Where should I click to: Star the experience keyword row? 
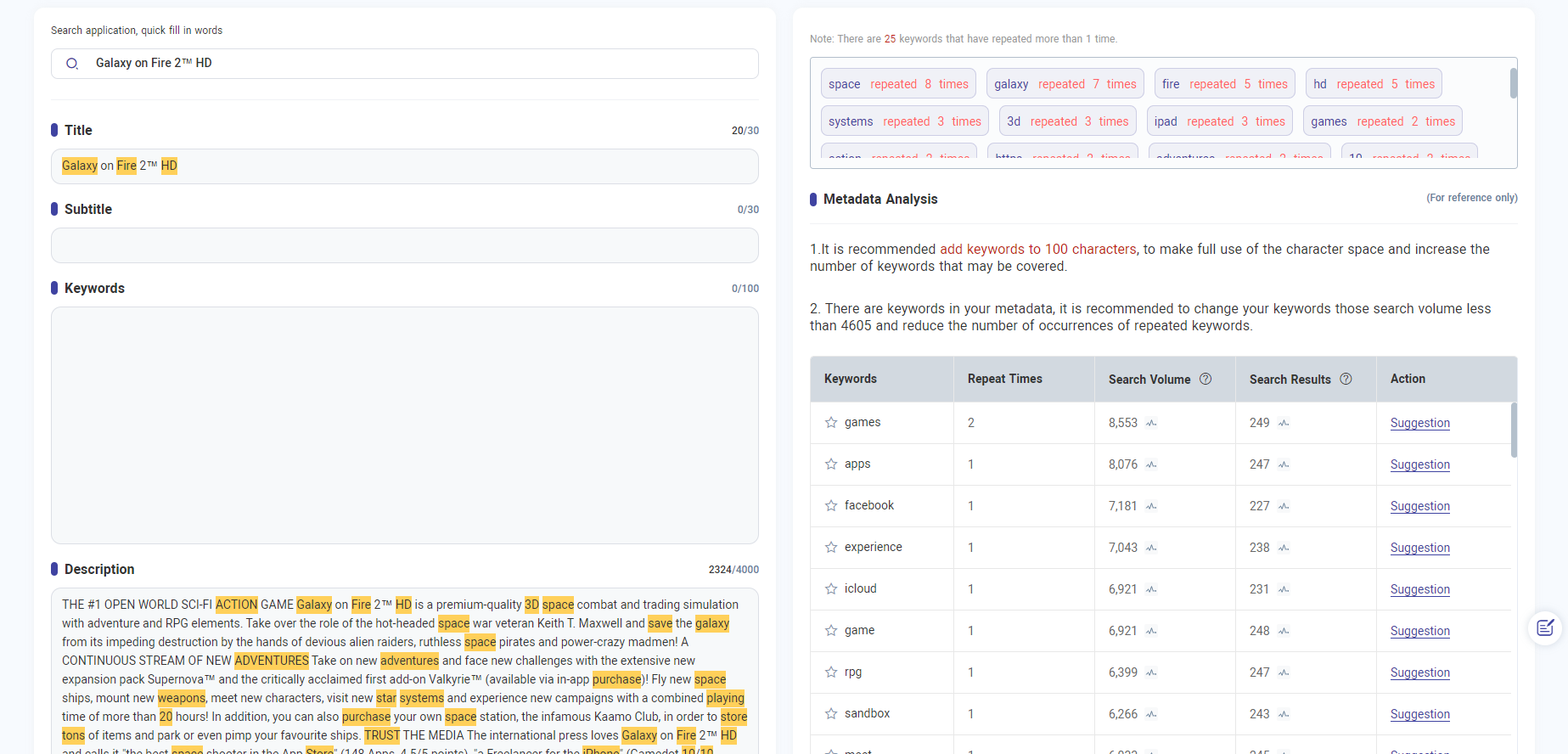[831, 548]
